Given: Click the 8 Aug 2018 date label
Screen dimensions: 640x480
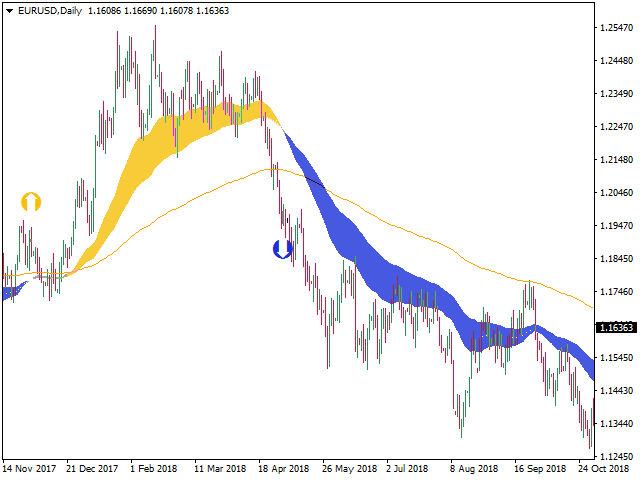Looking at the screenshot, I should (474, 469).
